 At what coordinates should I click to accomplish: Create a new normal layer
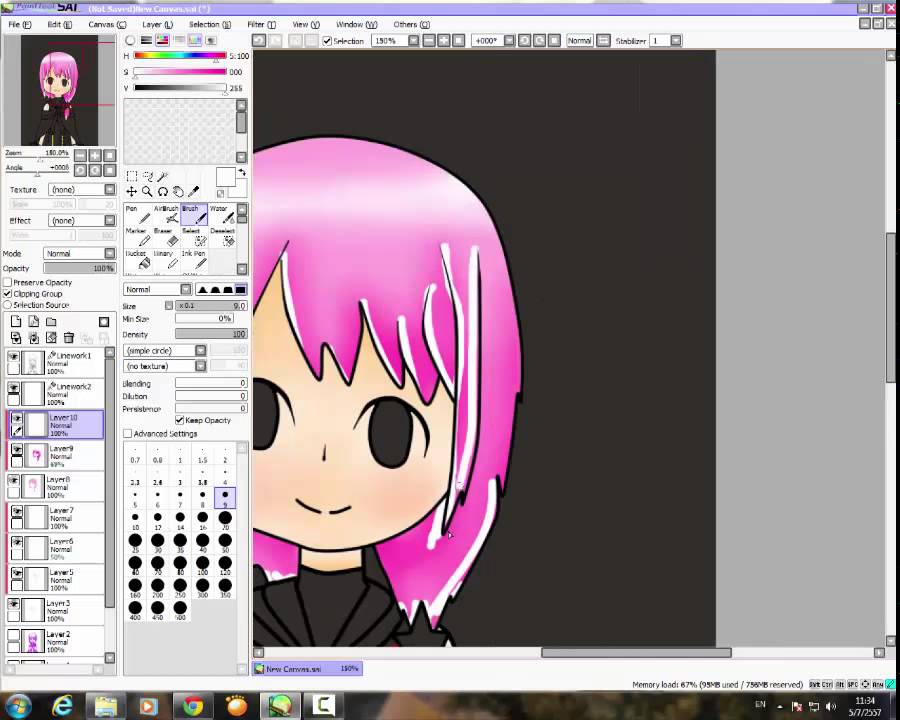coord(16,322)
